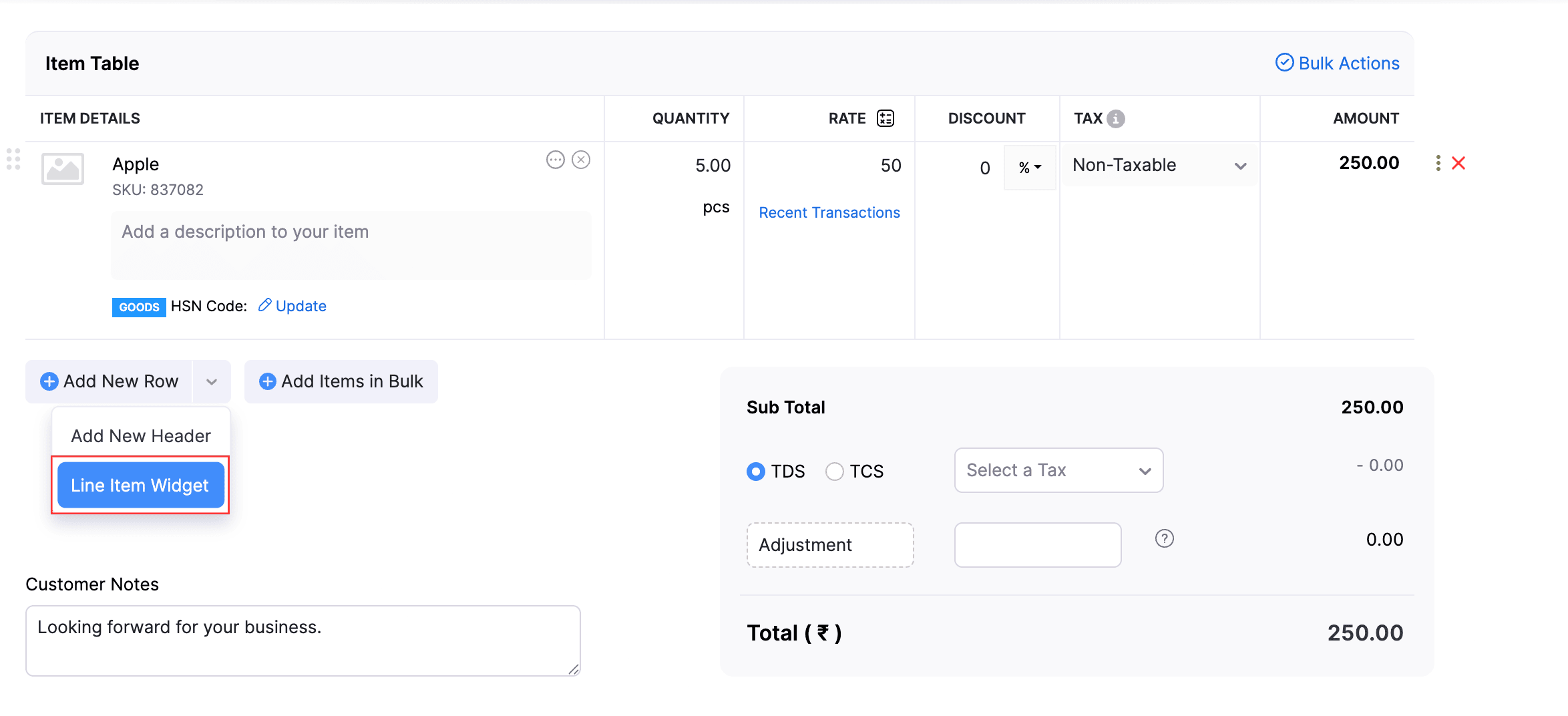Screen dimensions: 1568x716
Task: Remove the Apple item using circled X icon
Action: point(581,160)
